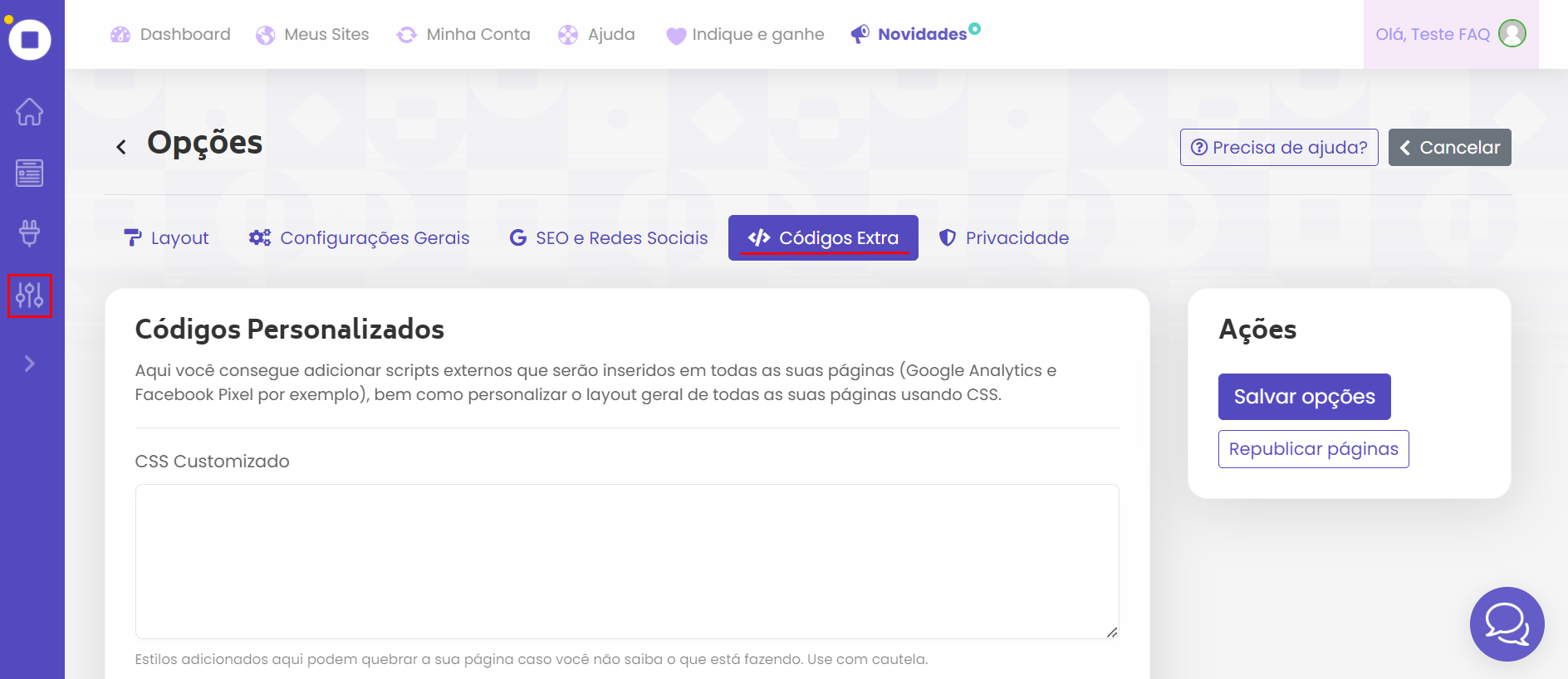Select the sliders options icon in the sidebar
The width and height of the screenshot is (1568, 679).
point(30,296)
